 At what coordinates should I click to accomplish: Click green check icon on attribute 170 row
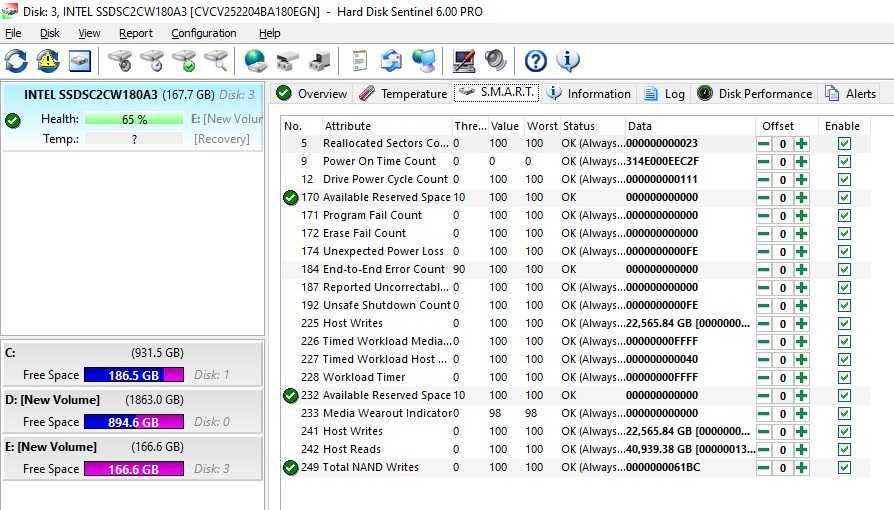[291, 197]
